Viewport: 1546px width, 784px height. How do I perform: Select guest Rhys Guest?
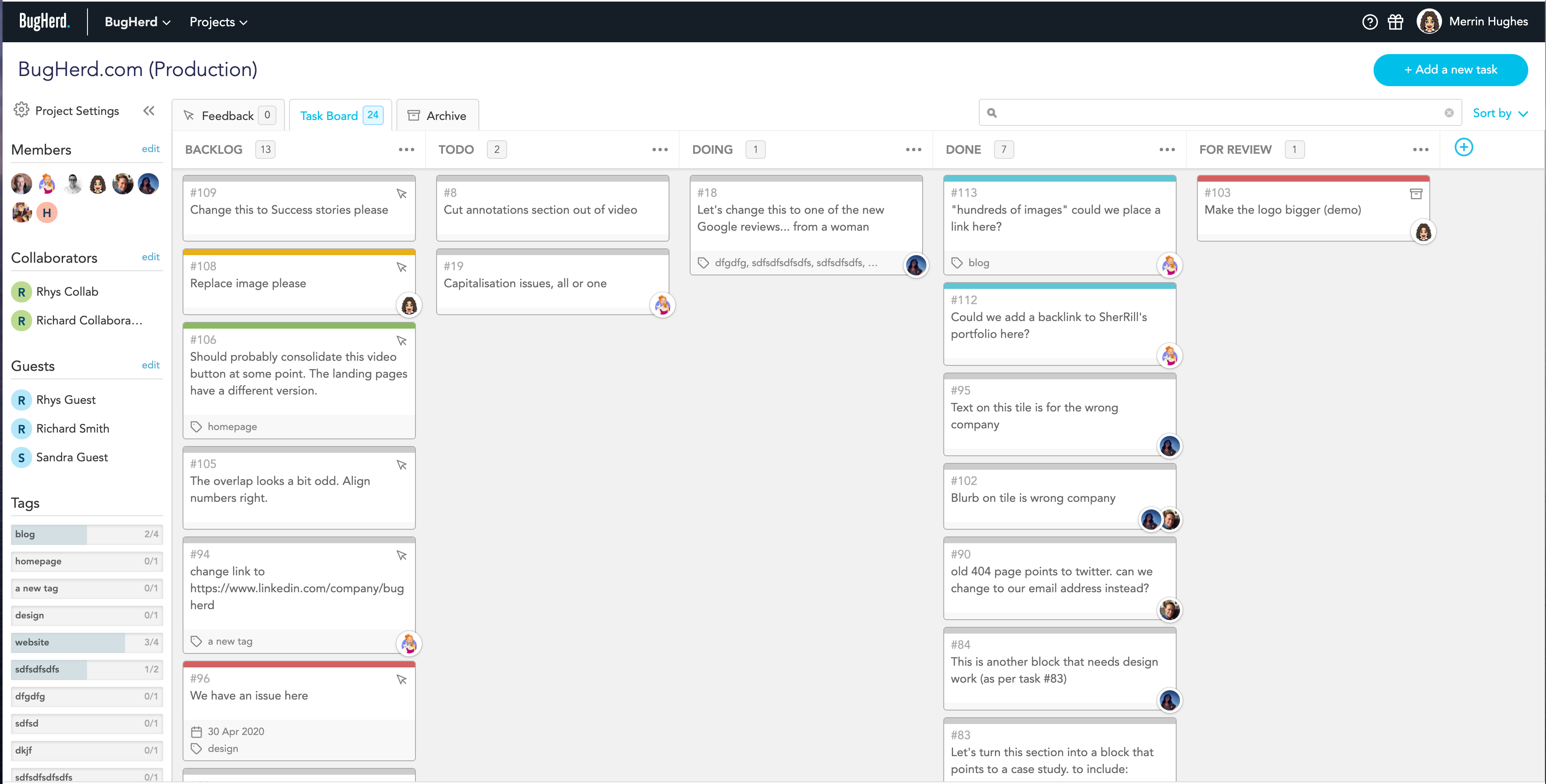[54, 400]
